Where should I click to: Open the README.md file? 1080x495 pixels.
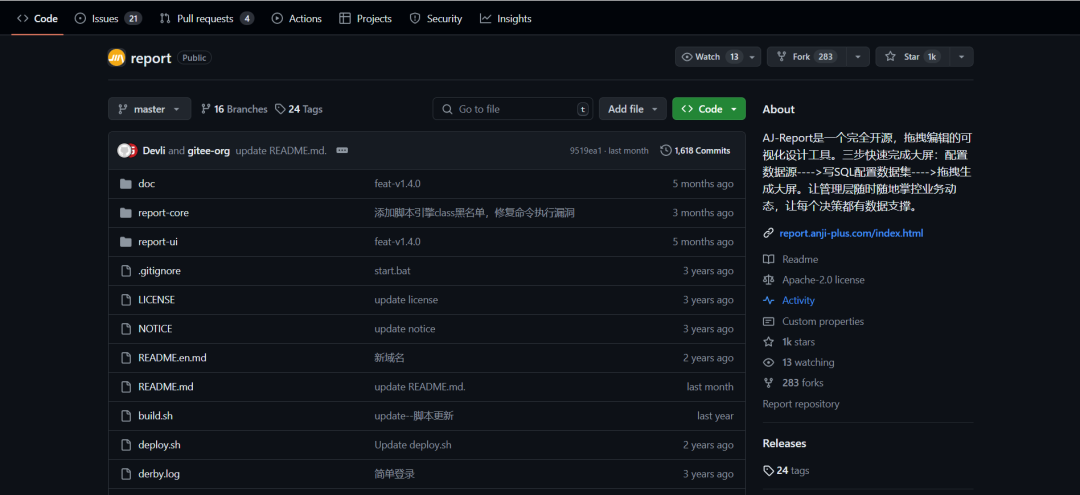[166, 386]
